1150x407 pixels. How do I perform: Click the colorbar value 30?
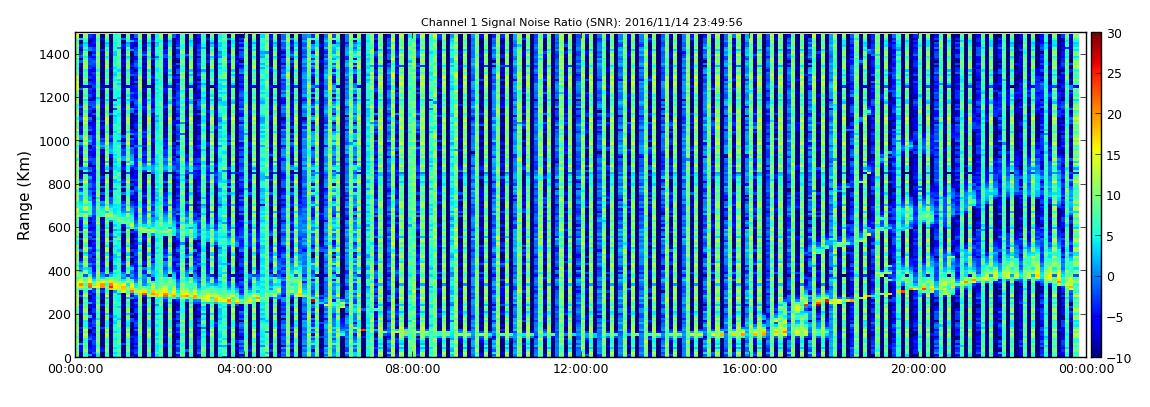pyautogui.click(x=1115, y=34)
